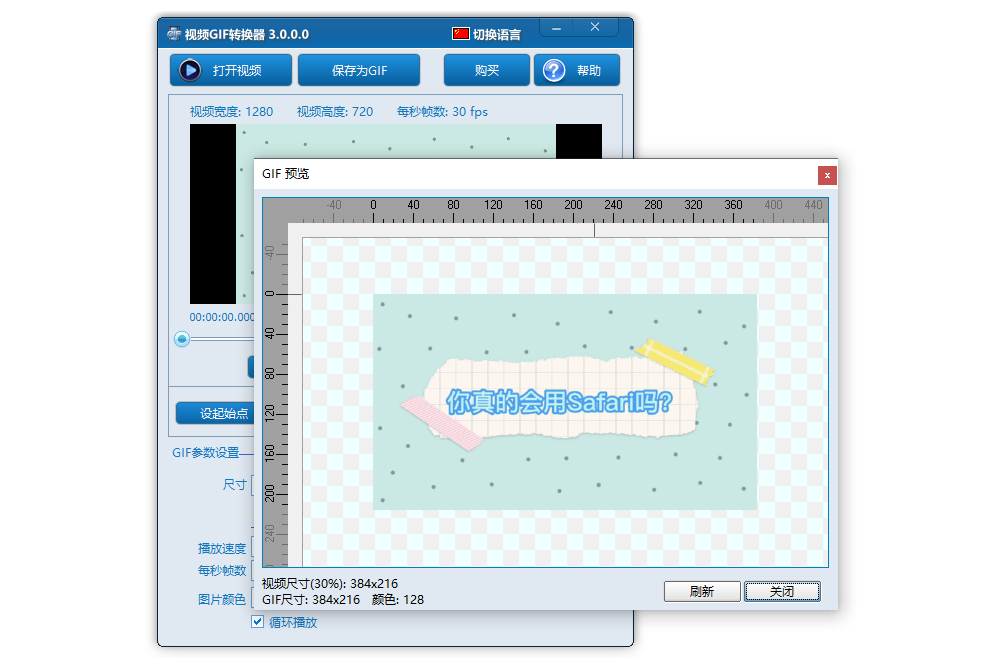Click the 播放速度 playback speed label
Image resolution: width=1000 pixels, height=667 pixels.
pyautogui.click(x=222, y=548)
